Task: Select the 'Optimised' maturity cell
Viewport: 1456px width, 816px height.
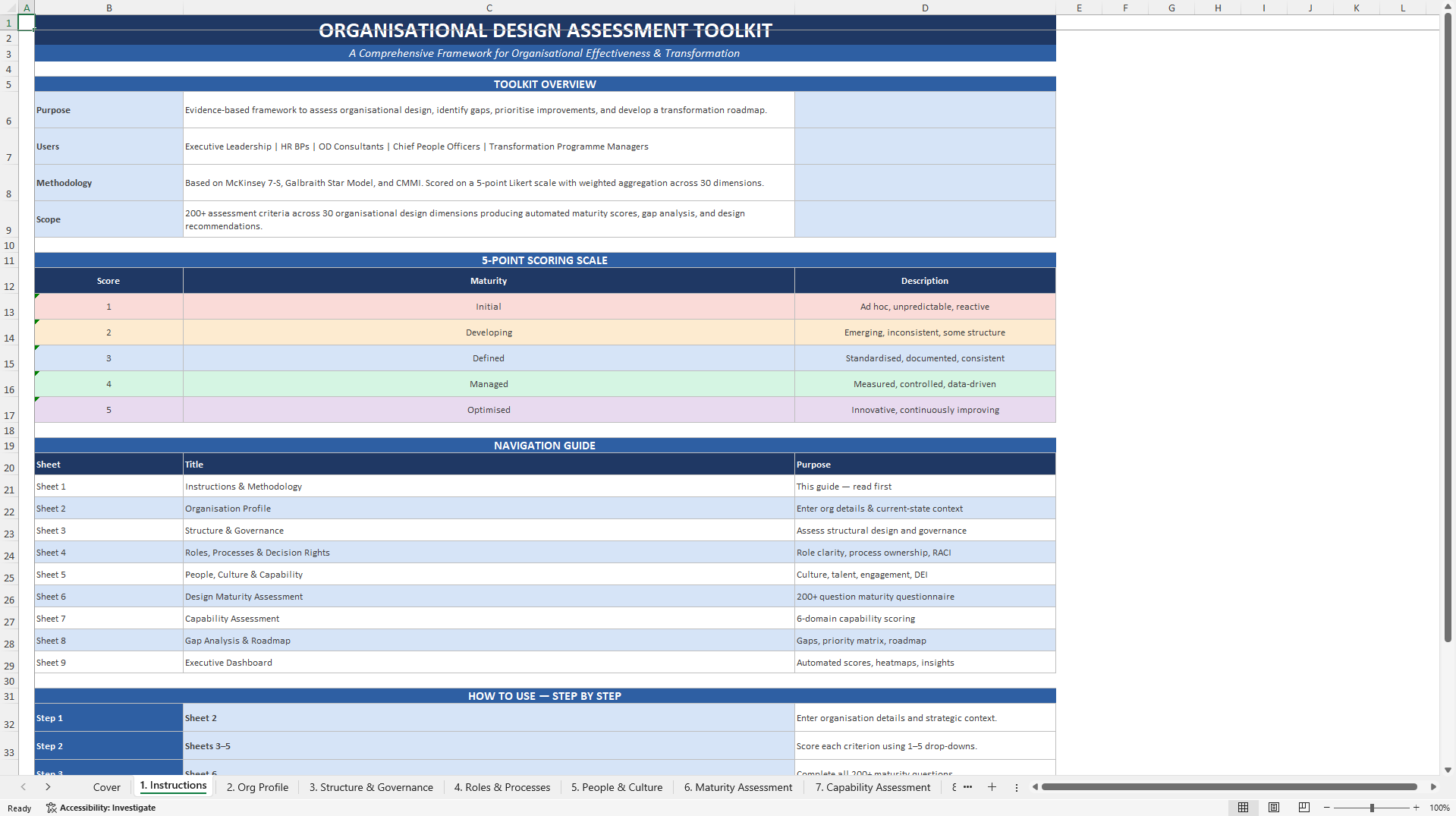Action: (489, 410)
